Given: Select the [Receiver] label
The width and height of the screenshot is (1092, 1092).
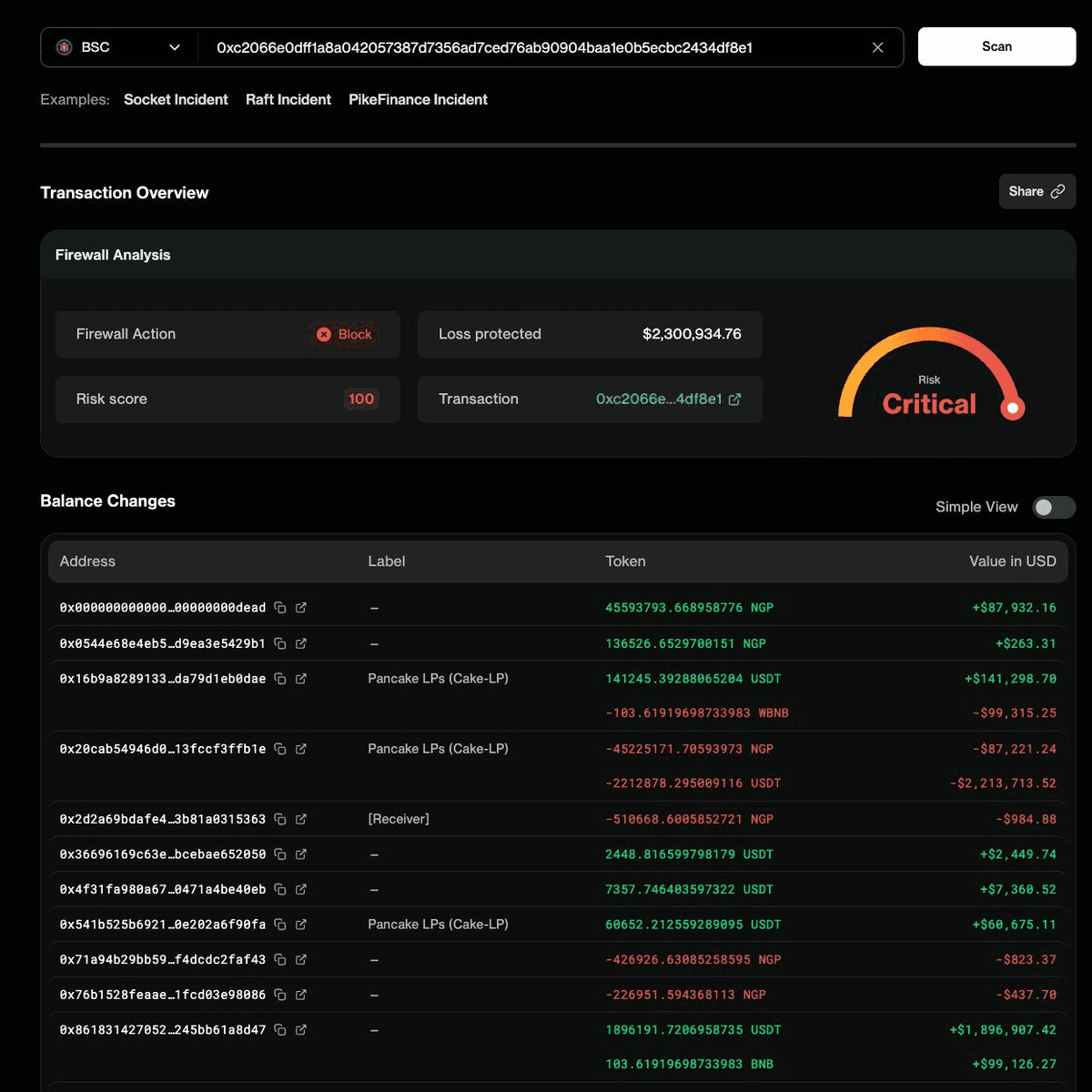Looking at the screenshot, I should [x=399, y=819].
